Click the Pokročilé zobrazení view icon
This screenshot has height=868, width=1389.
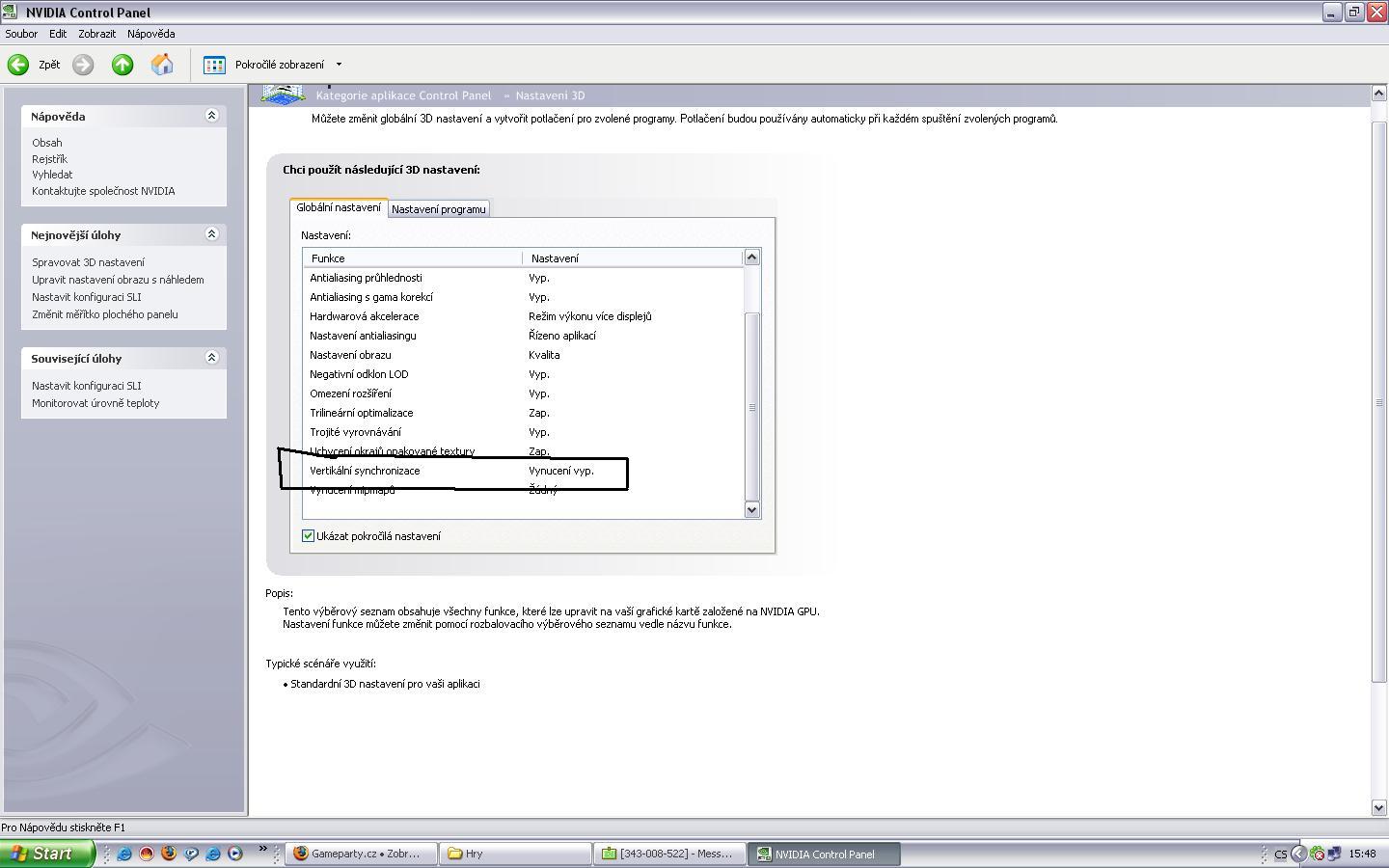214,65
